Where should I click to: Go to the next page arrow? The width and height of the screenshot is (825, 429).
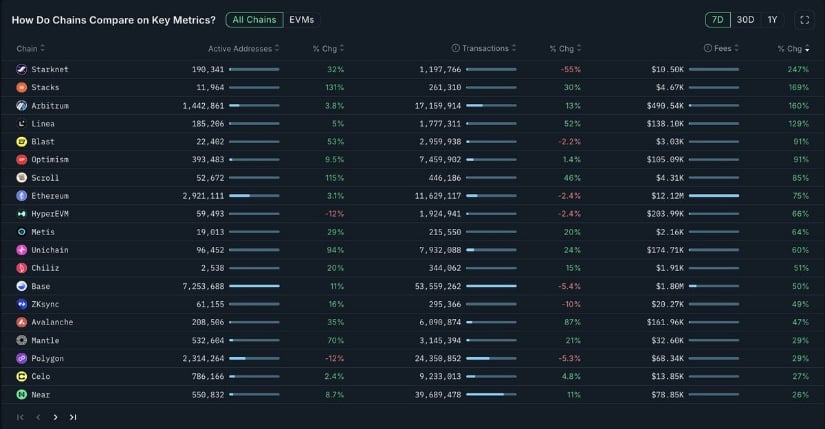pyautogui.click(x=55, y=417)
